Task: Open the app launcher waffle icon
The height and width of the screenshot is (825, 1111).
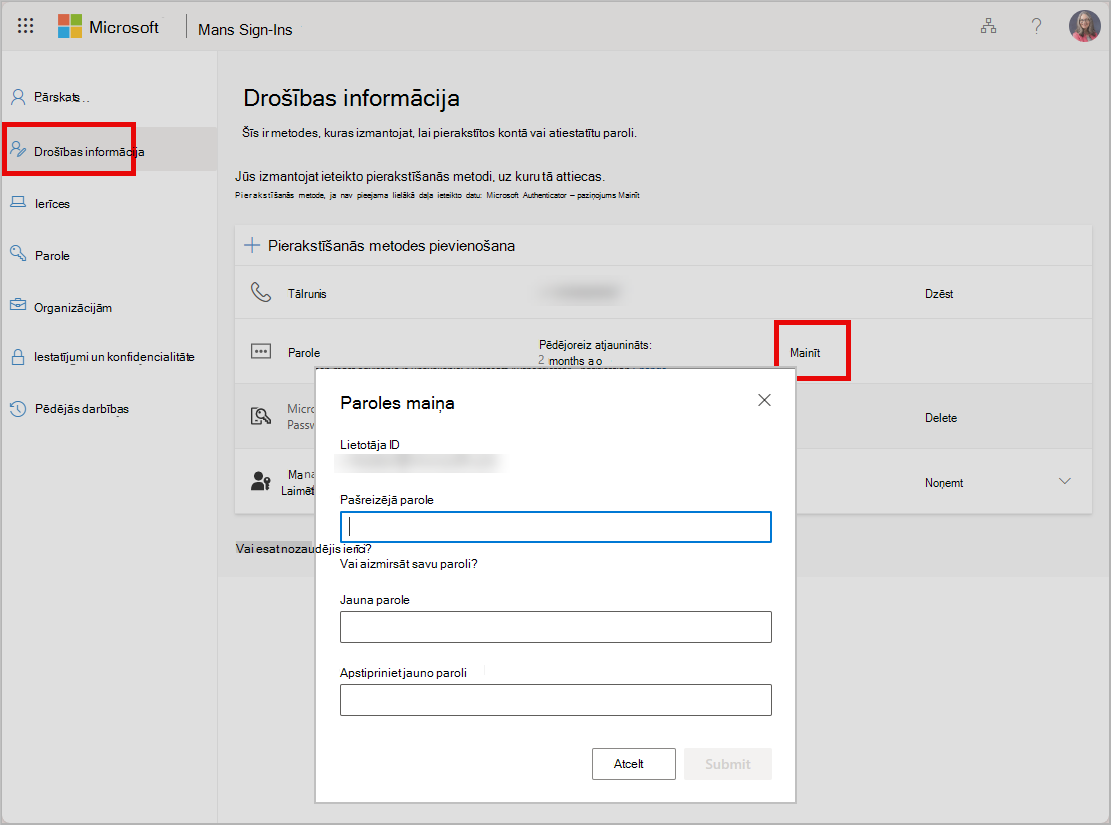Action: pyautogui.click(x=26, y=26)
